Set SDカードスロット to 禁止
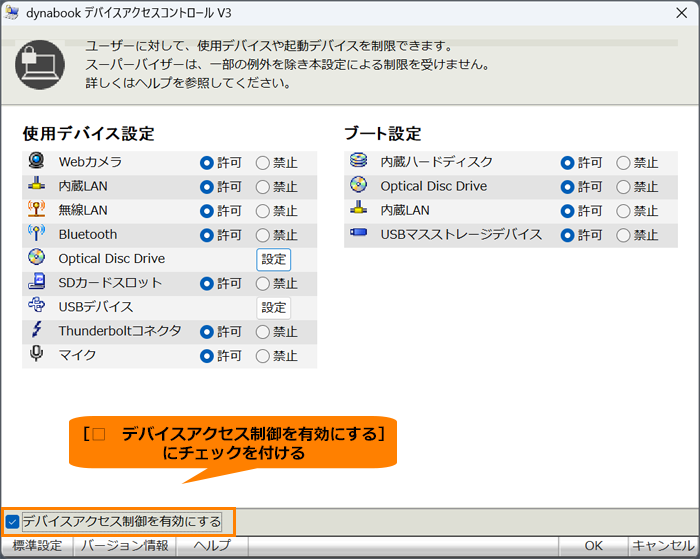The width and height of the screenshot is (700, 559). [x=262, y=284]
